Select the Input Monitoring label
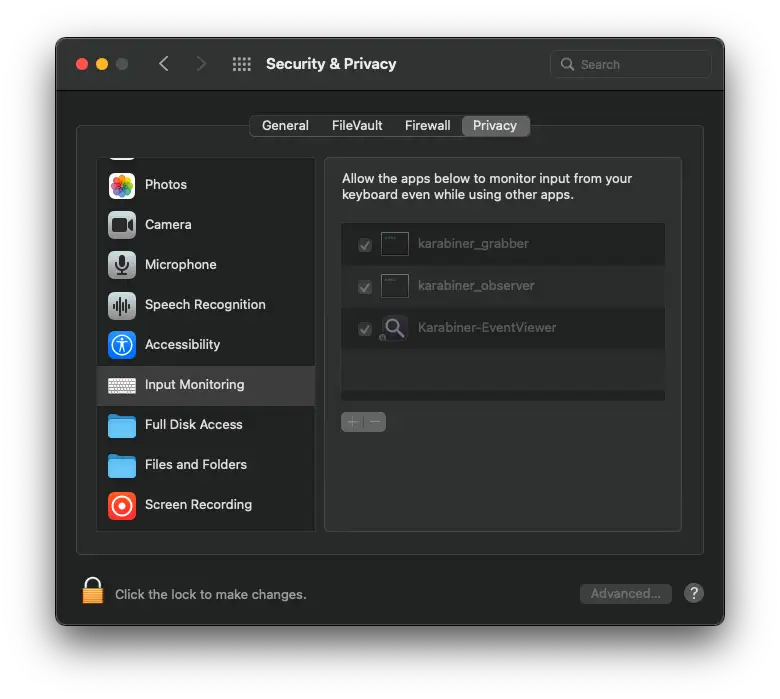780x699 pixels. point(195,385)
